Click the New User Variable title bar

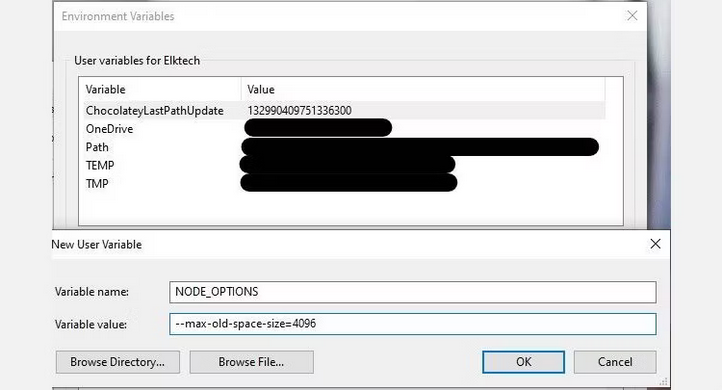coord(345,244)
